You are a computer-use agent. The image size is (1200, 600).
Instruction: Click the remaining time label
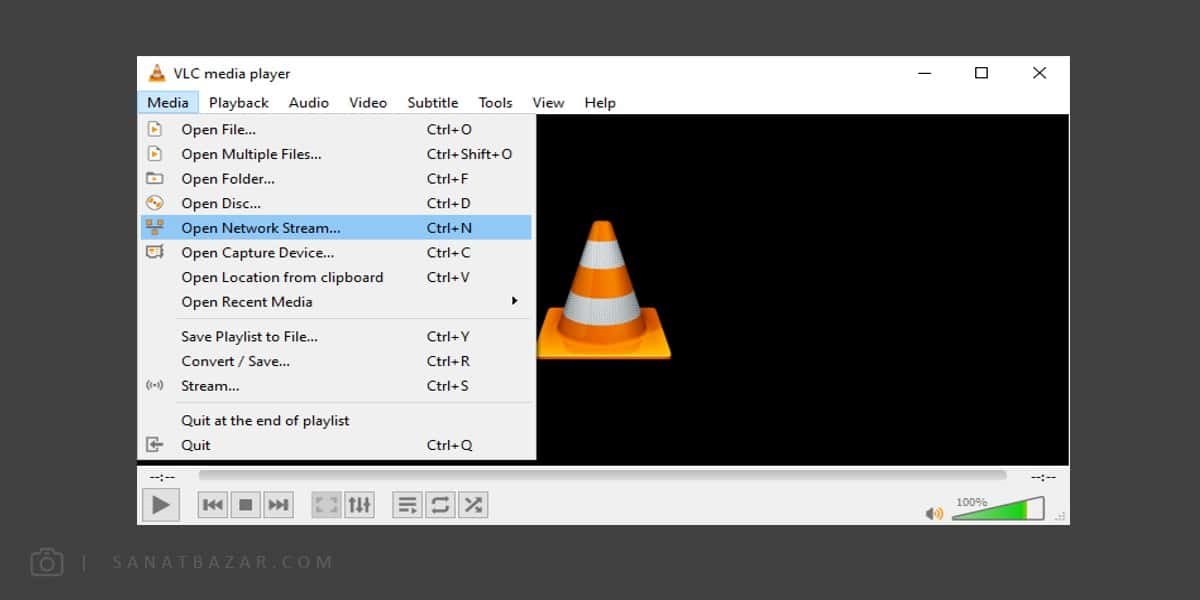point(1043,477)
